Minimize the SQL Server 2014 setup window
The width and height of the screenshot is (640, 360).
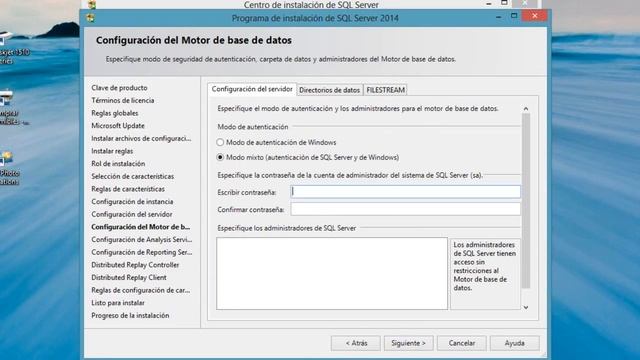pyautogui.click(x=498, y=17)
